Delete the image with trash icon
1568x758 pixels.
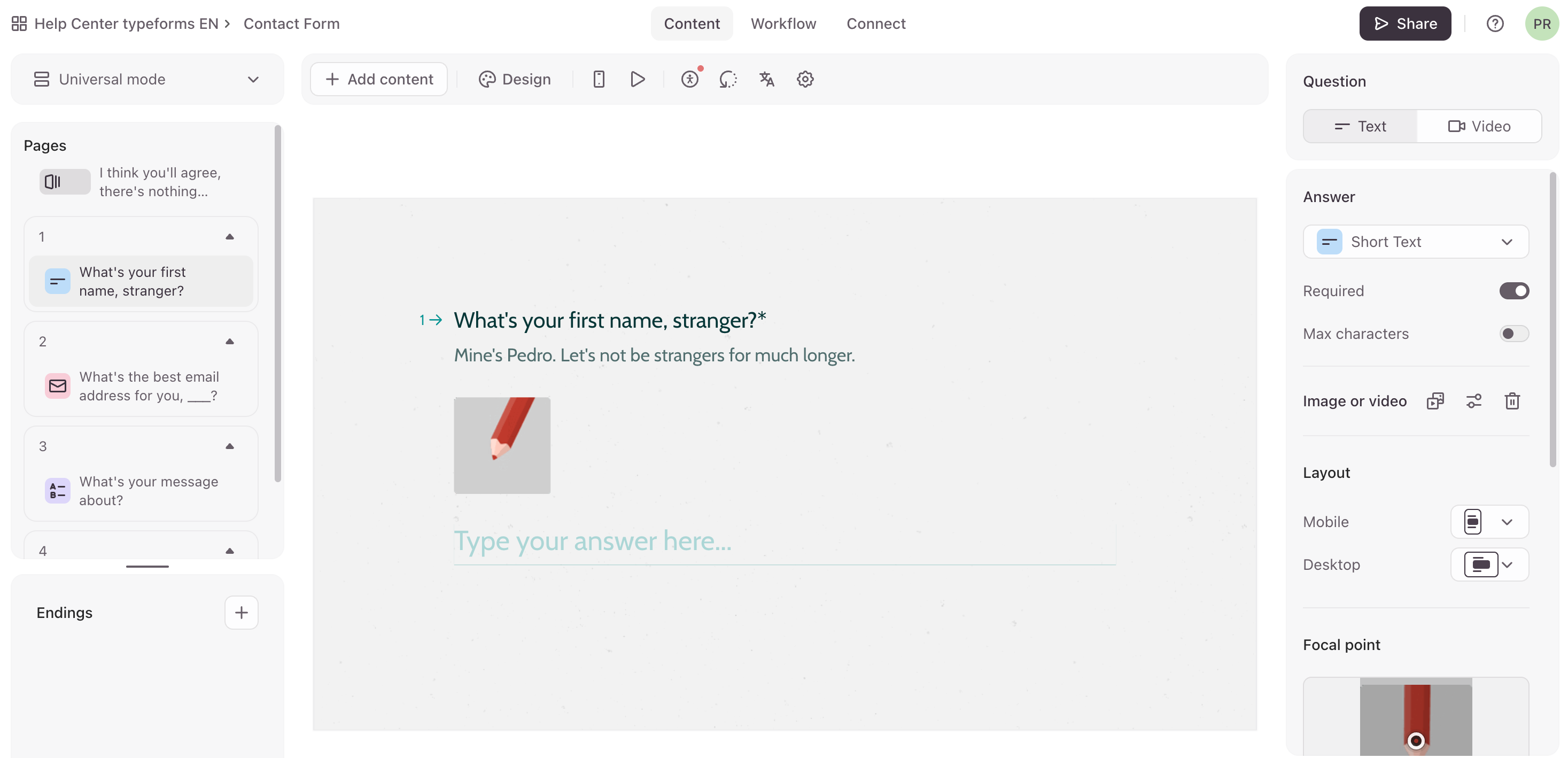(x=1512, y=401)
